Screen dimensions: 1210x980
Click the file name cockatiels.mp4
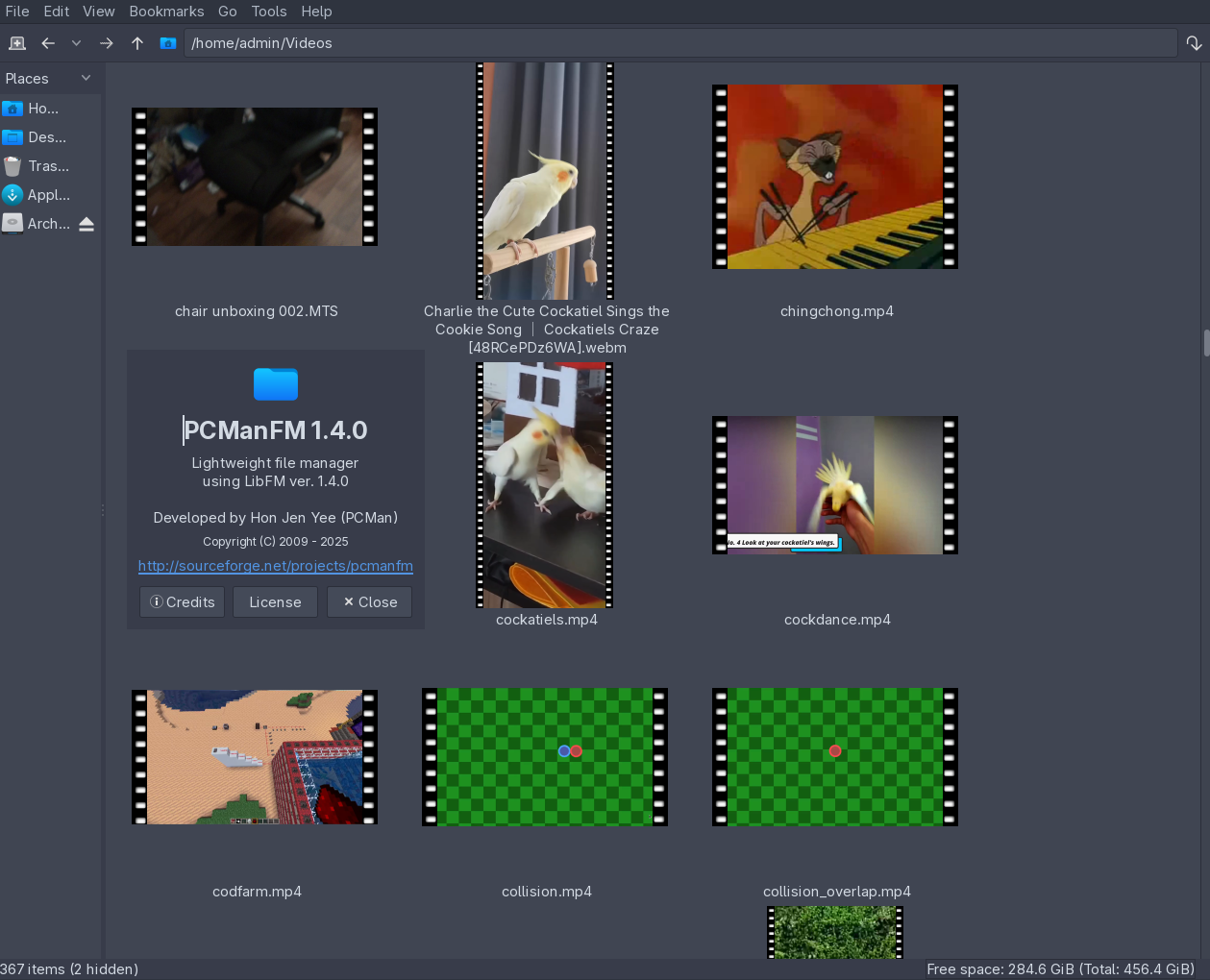[547, 620]
